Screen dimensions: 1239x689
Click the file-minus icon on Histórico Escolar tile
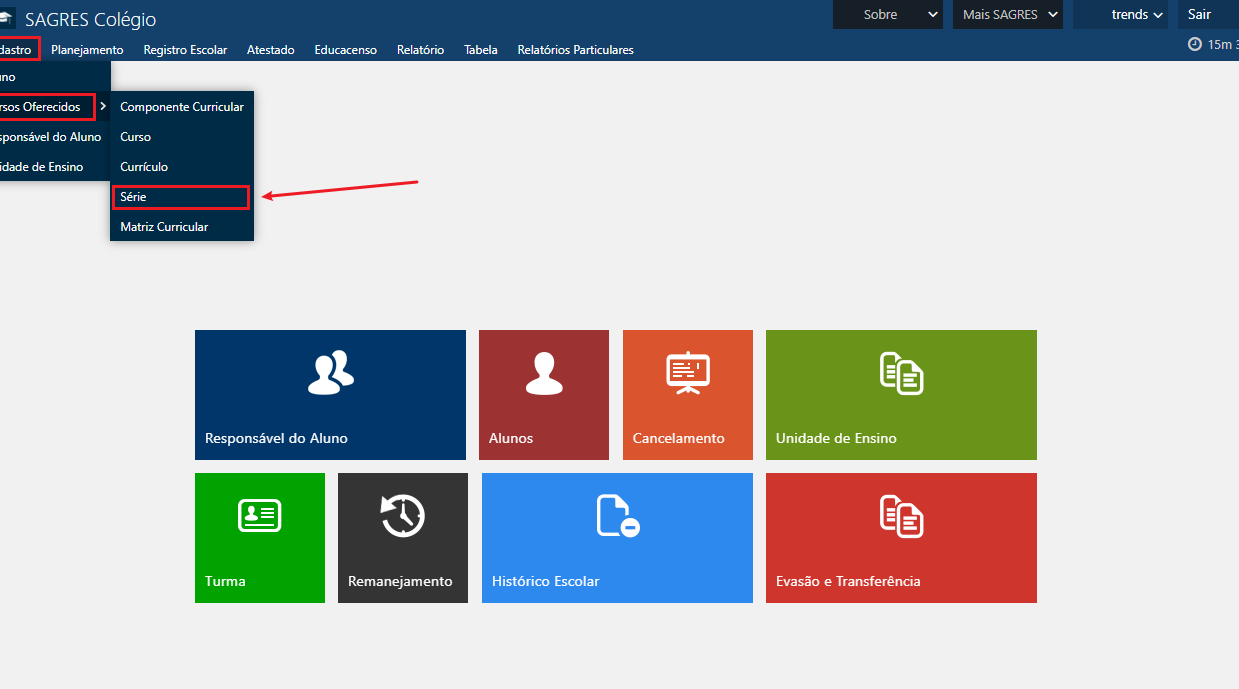[x=617, y=516]
